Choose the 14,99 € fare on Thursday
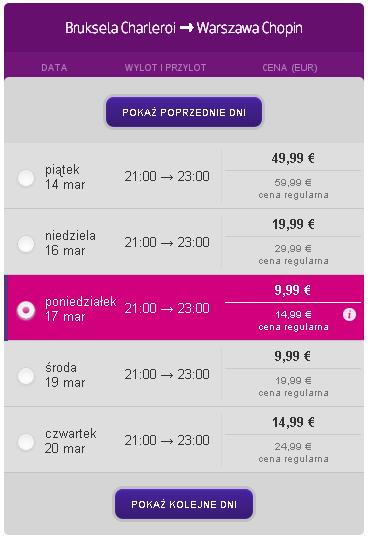 pos(293,422)
